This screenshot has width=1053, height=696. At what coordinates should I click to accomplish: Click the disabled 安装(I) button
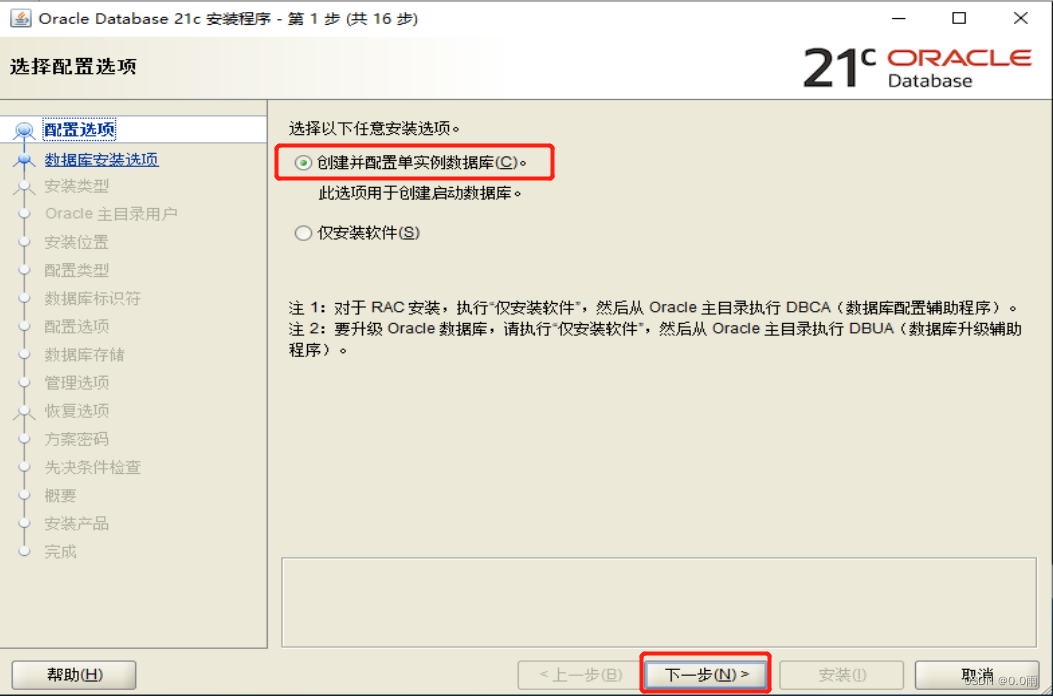pos(842,675)
